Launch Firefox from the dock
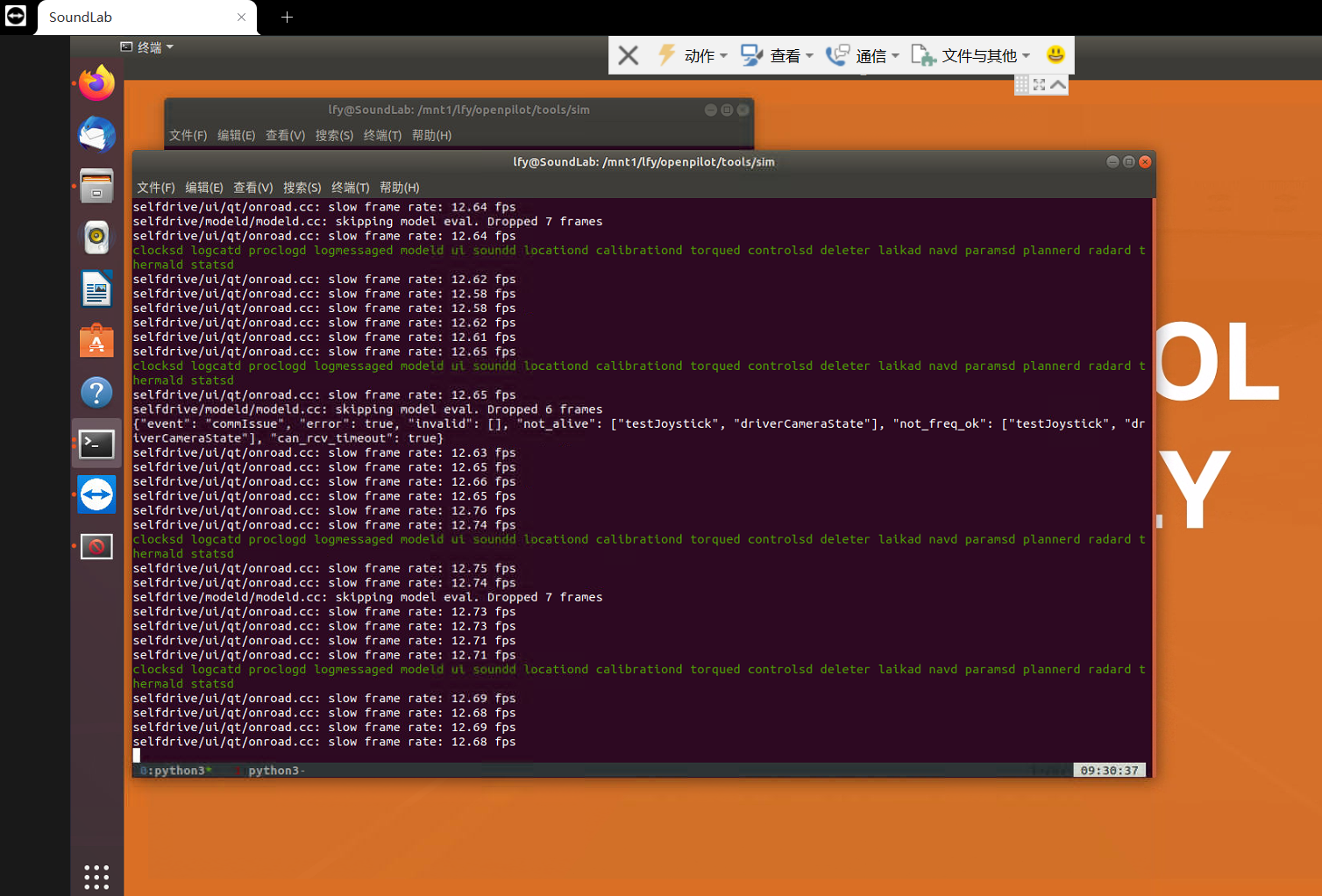Image resolution: width=1322 pixels, height=896 pixels. tap(96, 82)
